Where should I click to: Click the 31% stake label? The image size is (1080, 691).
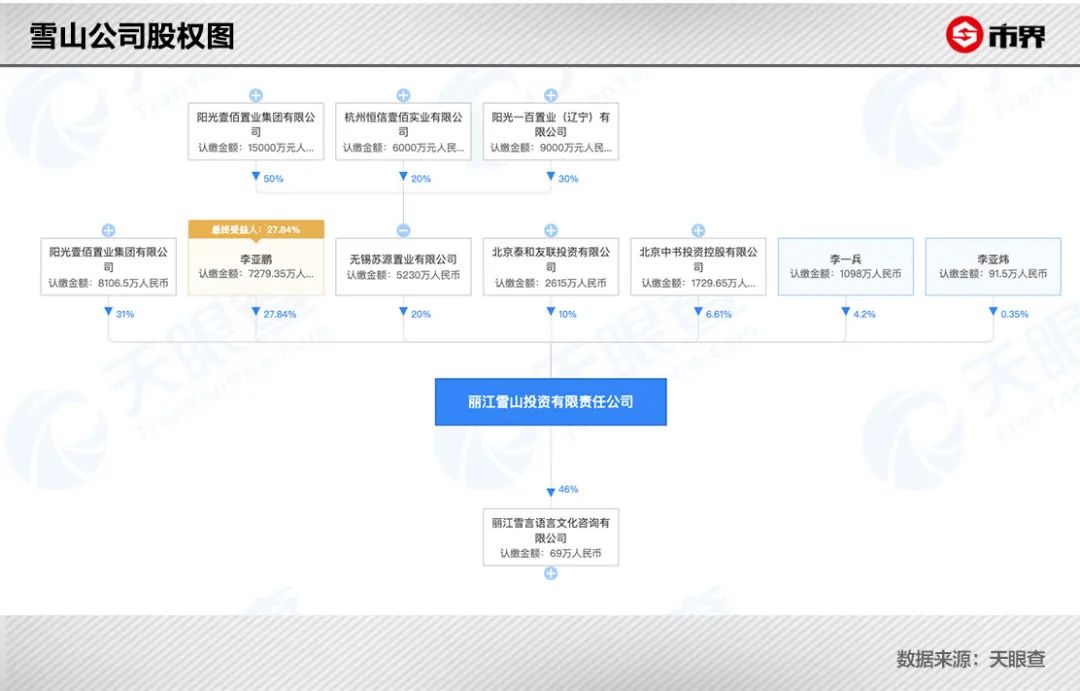coord(125,314)
